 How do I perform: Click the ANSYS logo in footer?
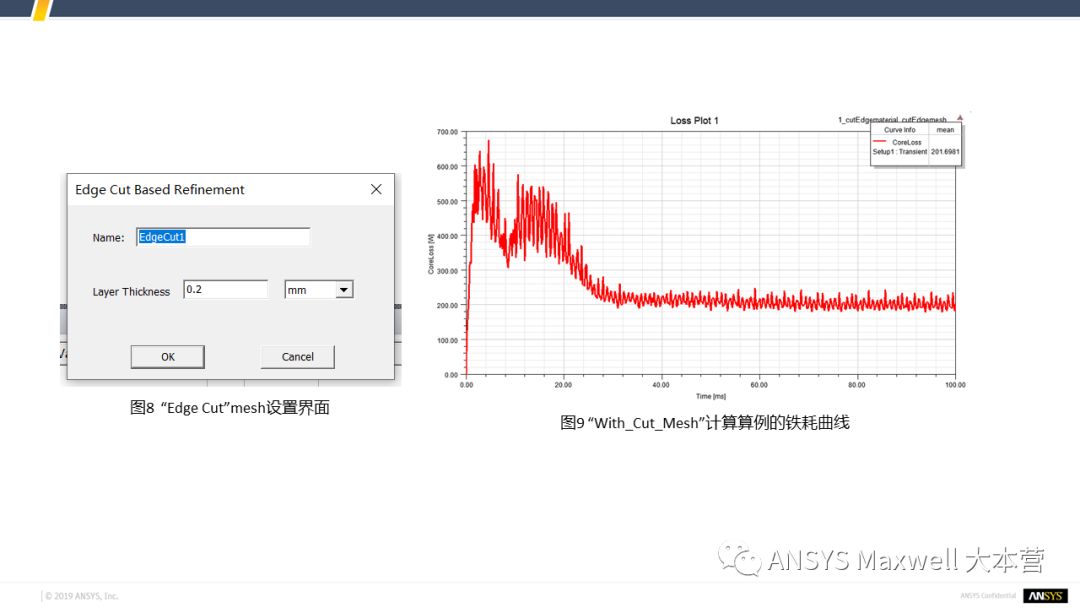click(x=1045, y=596)
